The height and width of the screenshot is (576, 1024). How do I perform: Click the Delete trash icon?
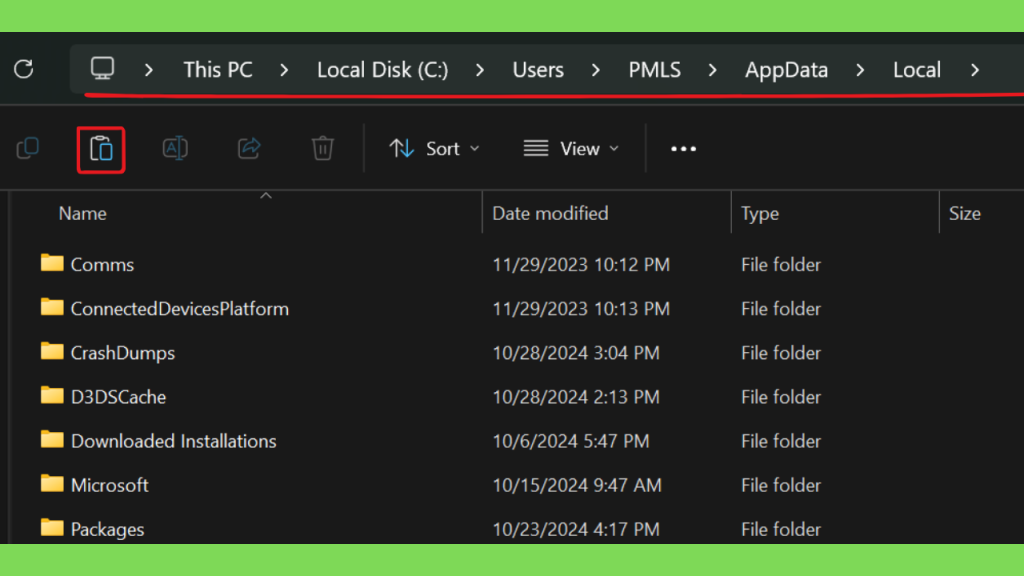click(323, 149)
